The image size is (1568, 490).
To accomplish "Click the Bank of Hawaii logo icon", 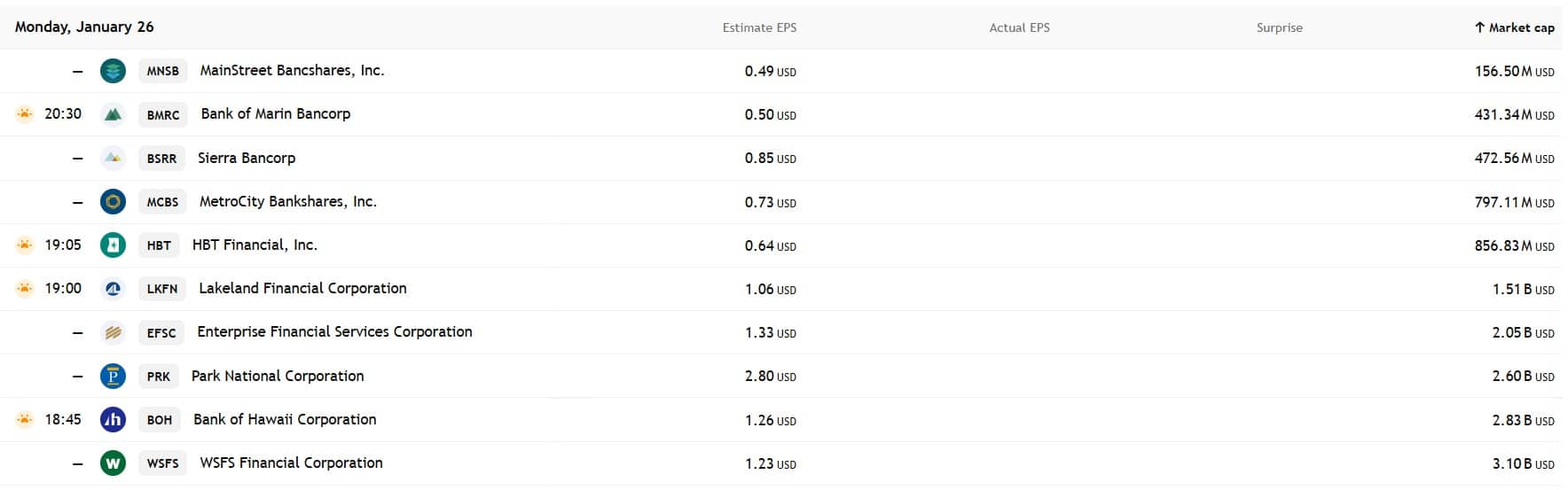I will tap(113, 420).
